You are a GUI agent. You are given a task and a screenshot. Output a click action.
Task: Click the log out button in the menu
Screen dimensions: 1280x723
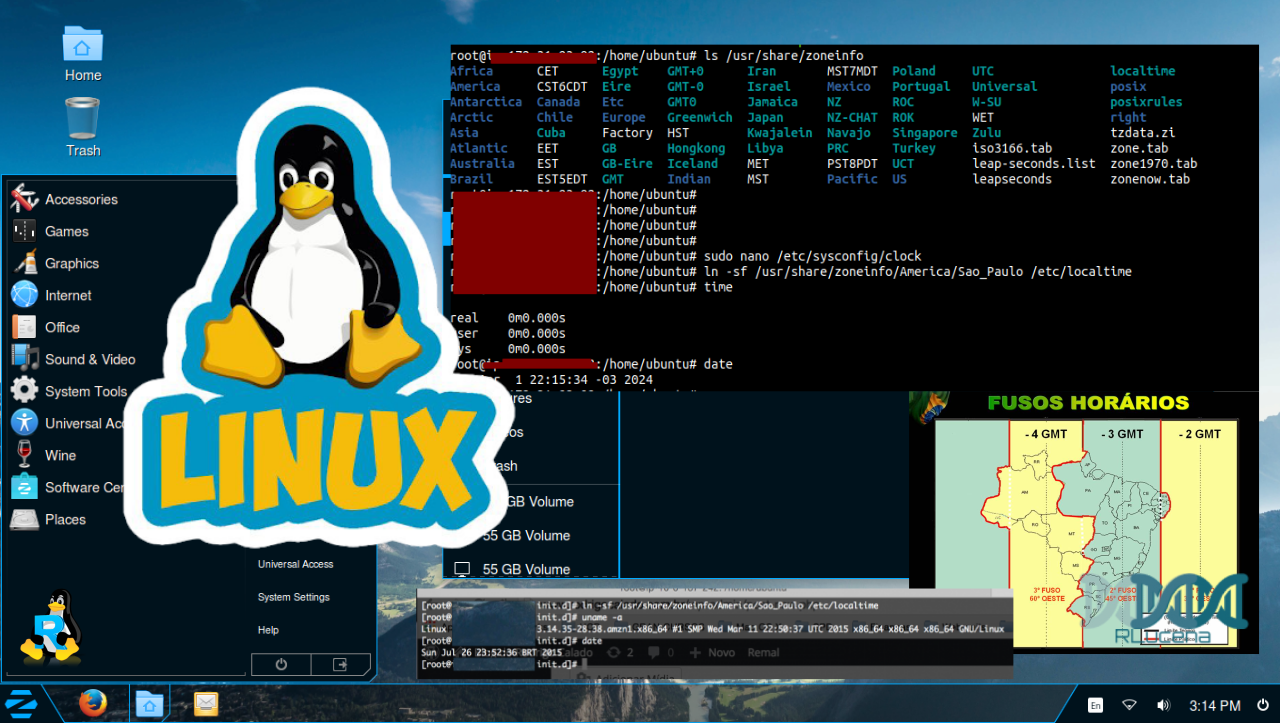coord(340,664)
